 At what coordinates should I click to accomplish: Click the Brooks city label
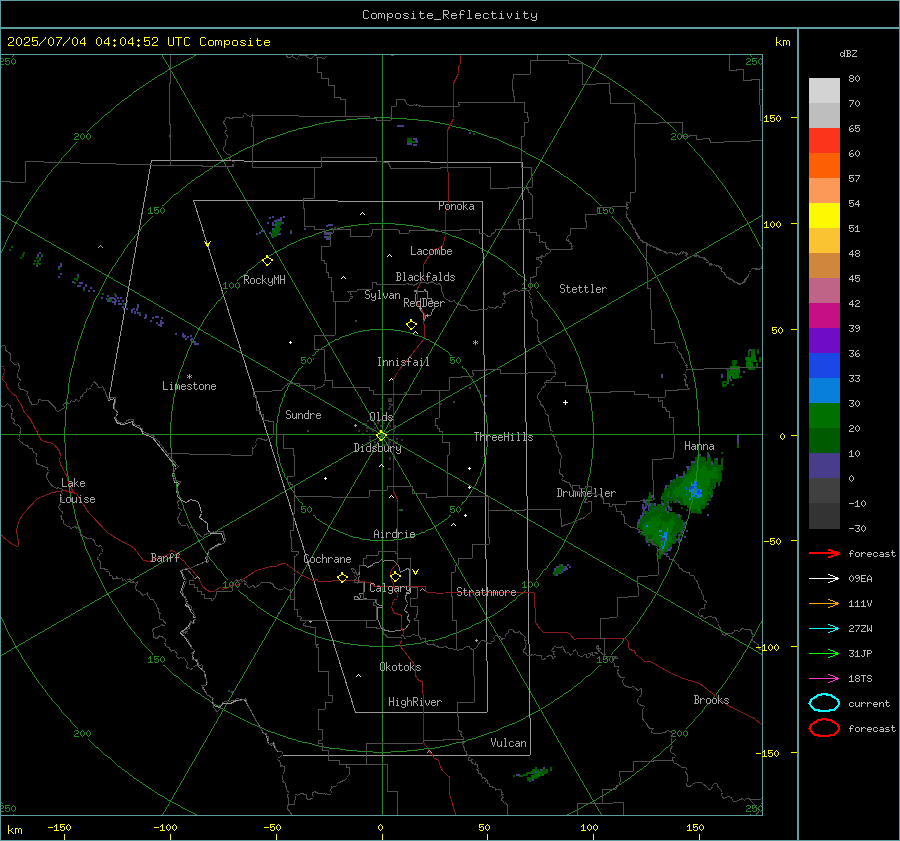[x=711, y=700]
